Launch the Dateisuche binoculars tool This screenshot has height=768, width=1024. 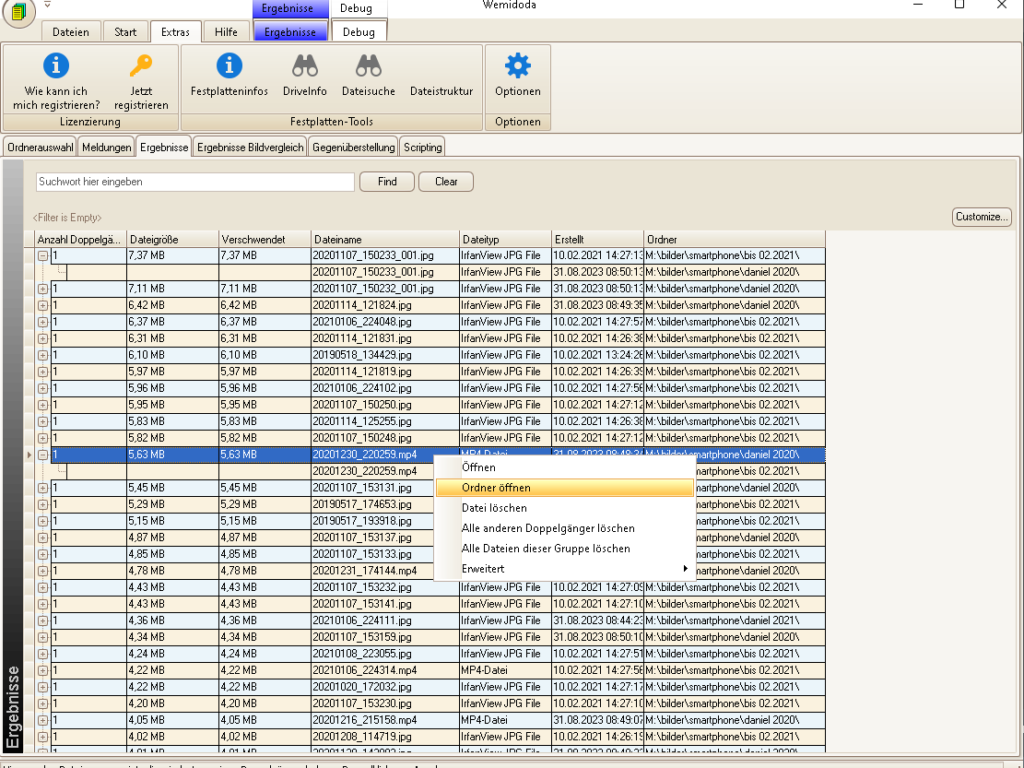(368, 67)
